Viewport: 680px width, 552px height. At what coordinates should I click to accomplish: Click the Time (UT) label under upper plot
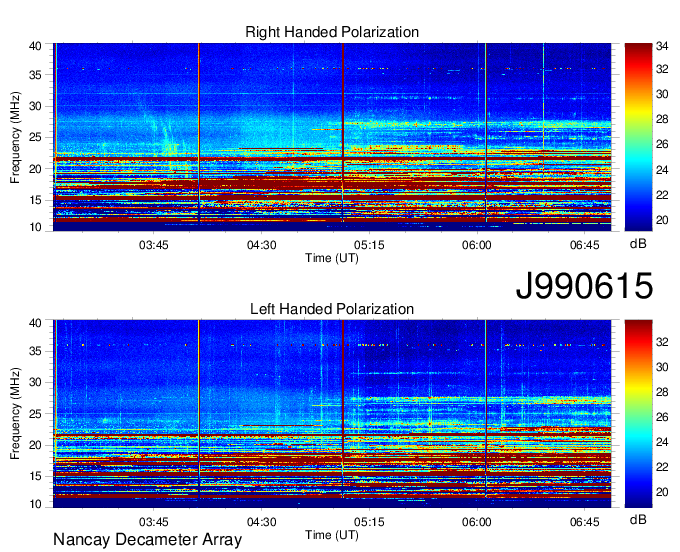[x=332, y=258]
